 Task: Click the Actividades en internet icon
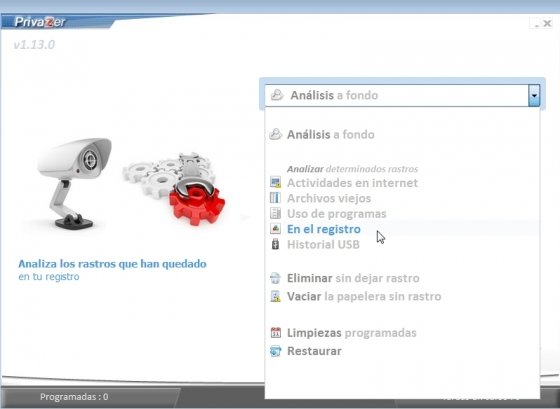tap(275, 183)
